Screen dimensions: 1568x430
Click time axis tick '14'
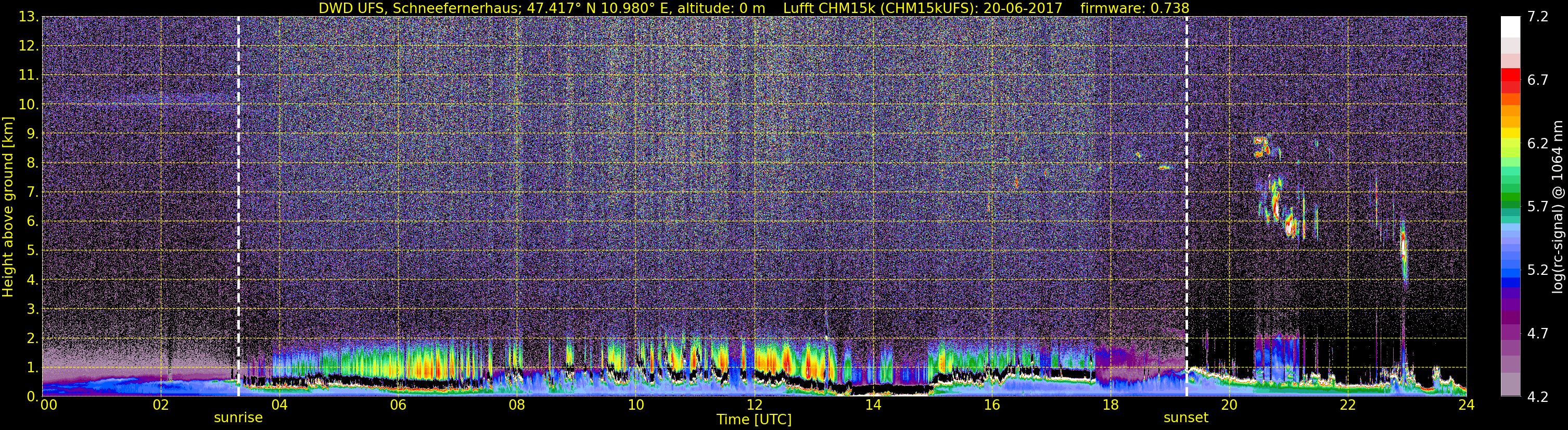coord(872,406)
